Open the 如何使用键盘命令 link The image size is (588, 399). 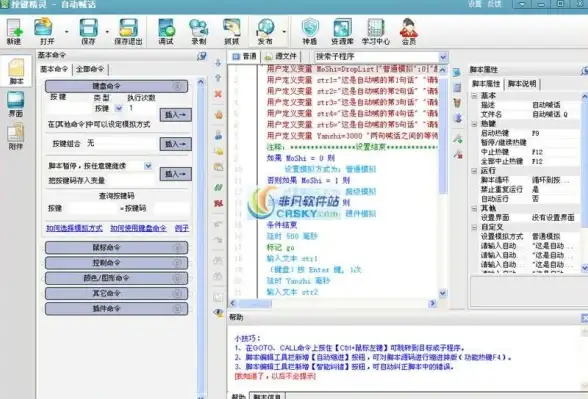[138, 228]
